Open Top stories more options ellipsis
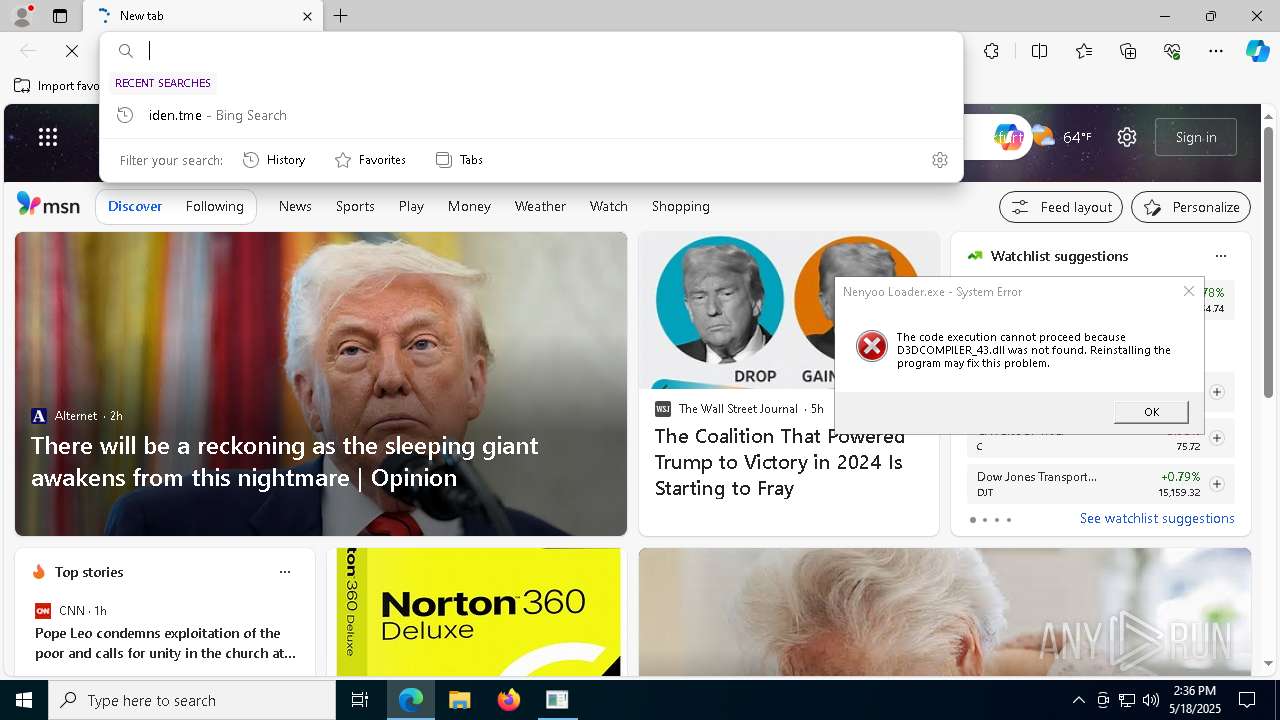This screenshot has height=720, width=1280. point(285,572)
